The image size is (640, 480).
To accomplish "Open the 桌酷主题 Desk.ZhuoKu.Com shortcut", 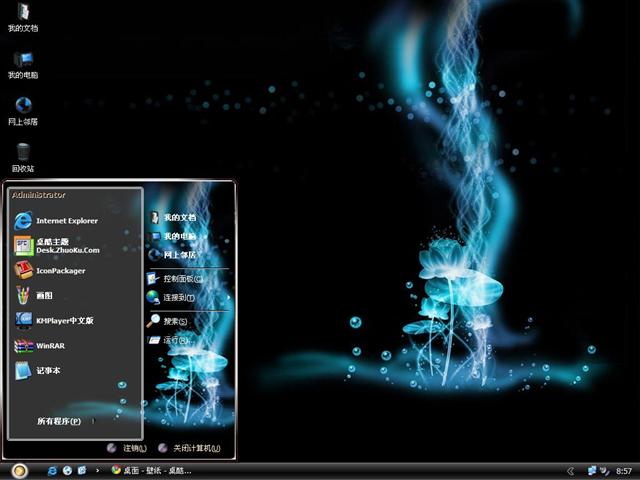I will [x=66, y=245].
